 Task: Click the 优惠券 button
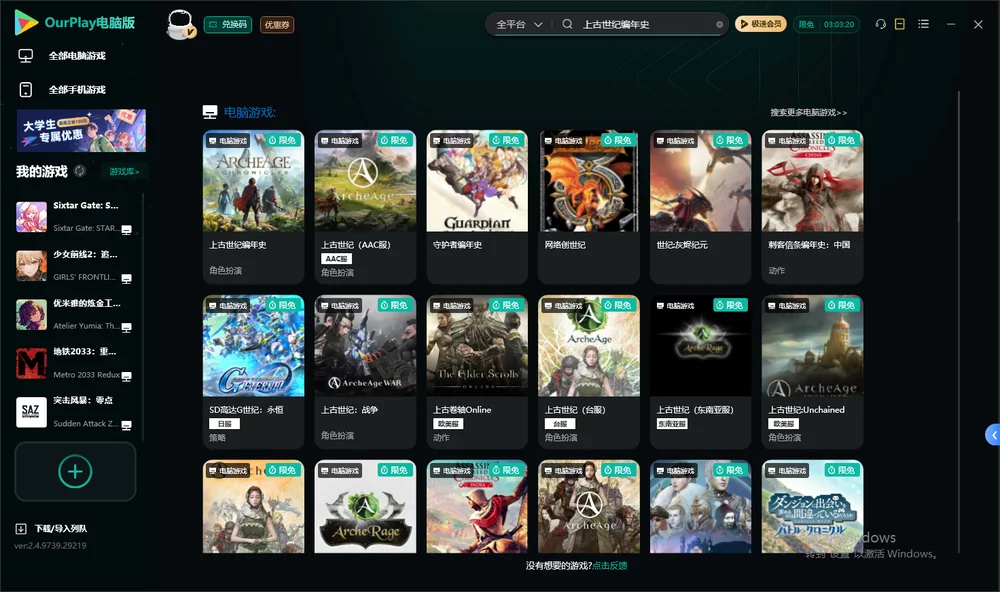pos(277,25)
